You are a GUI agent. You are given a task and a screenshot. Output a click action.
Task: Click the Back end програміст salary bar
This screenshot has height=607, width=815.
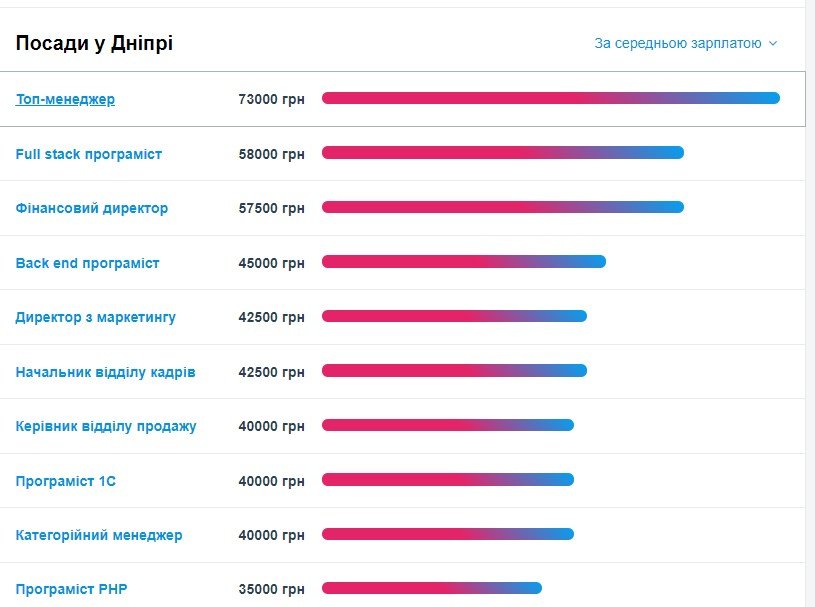click(463, 262)
